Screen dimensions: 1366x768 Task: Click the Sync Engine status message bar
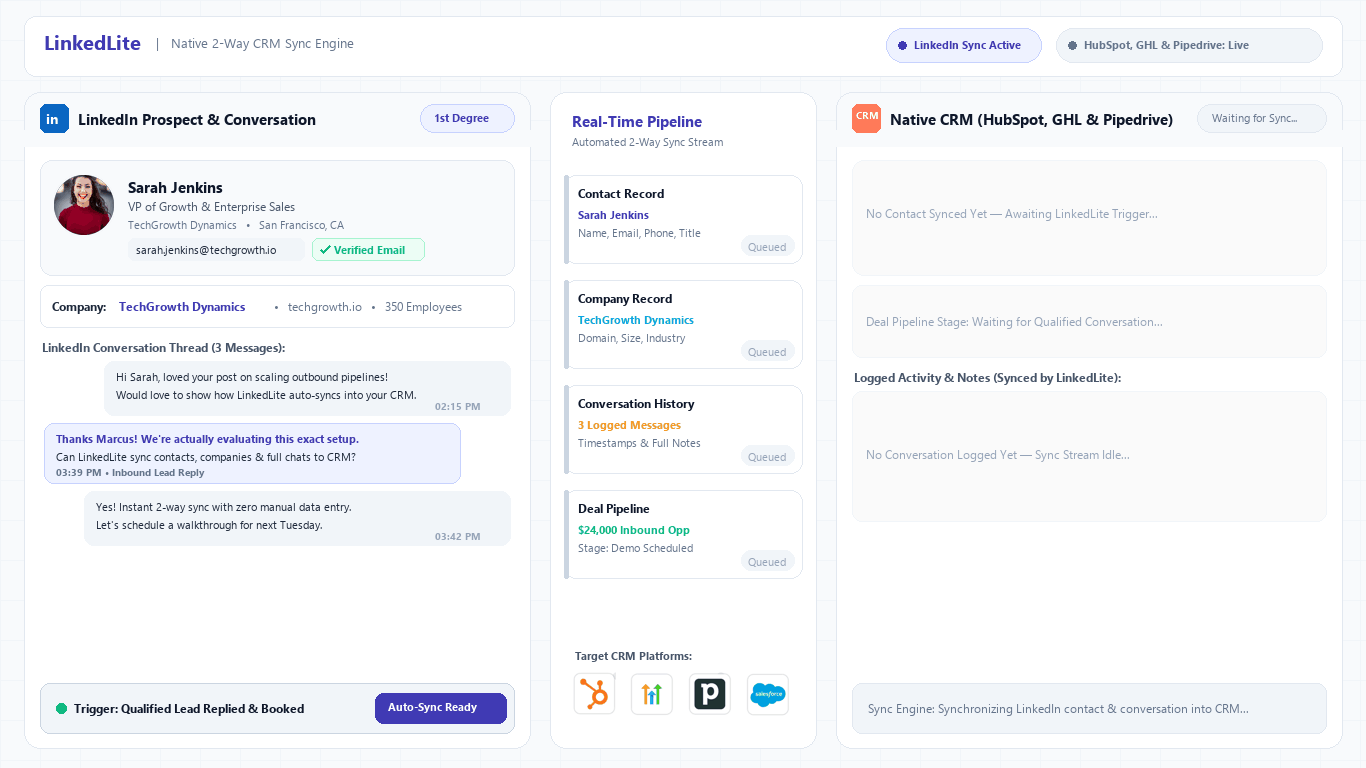1089,709
